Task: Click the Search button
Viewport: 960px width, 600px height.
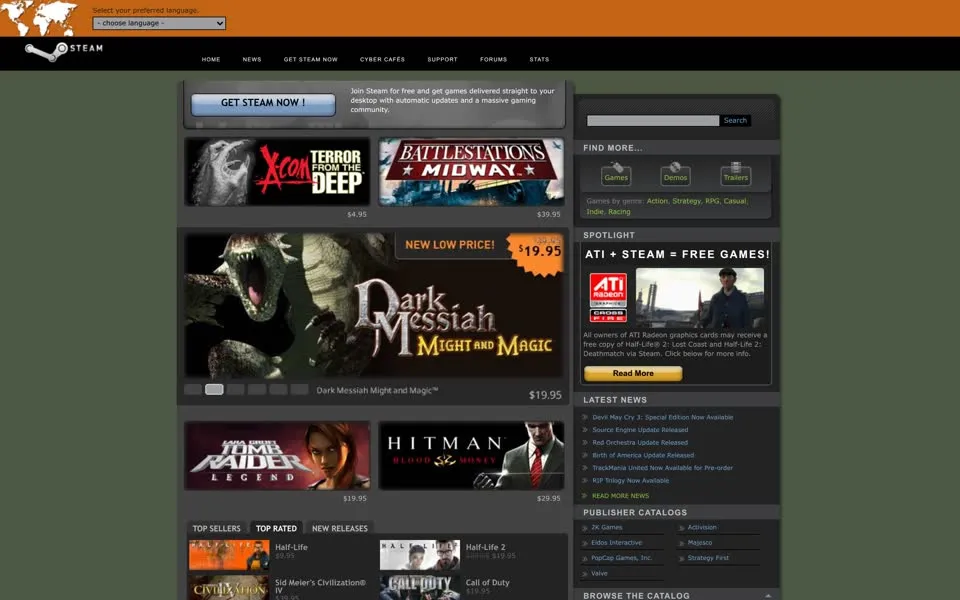Action: tap(735, 121)
